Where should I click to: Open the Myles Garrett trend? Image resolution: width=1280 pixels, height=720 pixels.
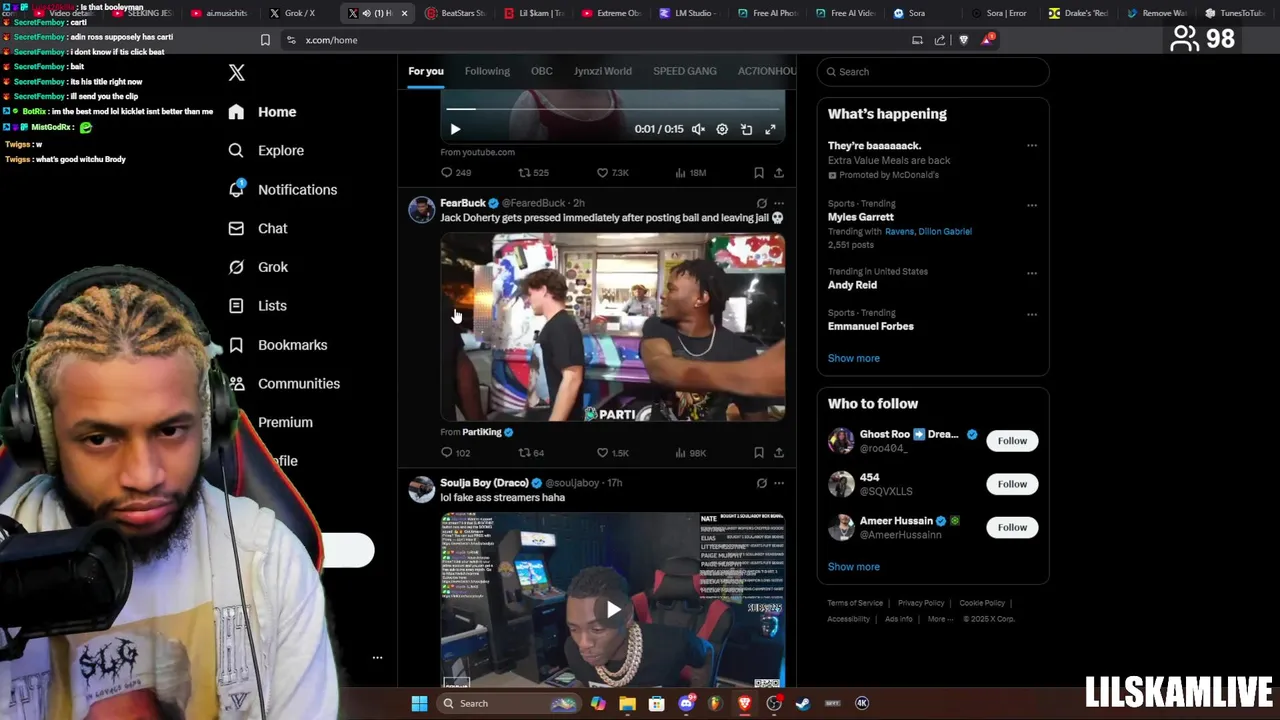click(x=861, y=217)
